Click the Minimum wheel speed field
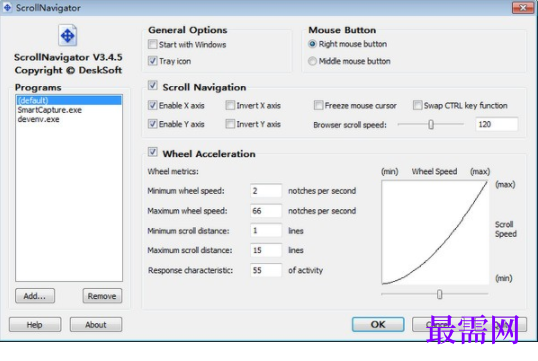The width and height of the screenshot is (538, 361). coord(266,191)
